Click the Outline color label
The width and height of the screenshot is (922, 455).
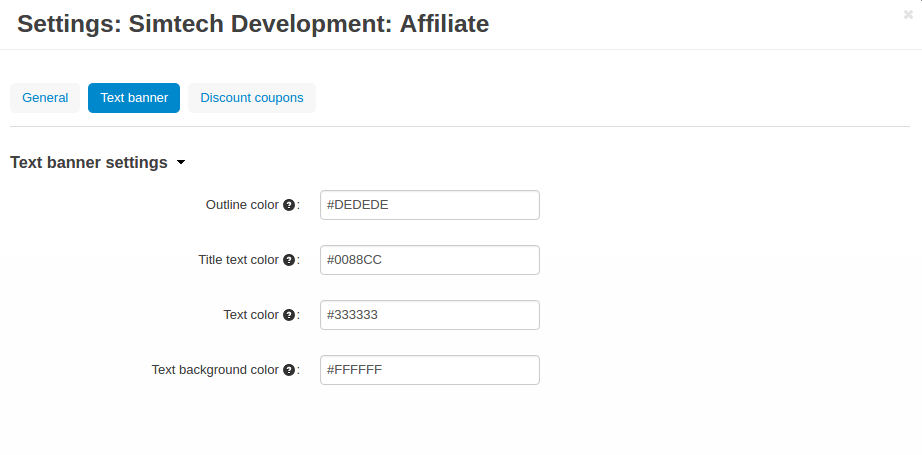[242, 205]
